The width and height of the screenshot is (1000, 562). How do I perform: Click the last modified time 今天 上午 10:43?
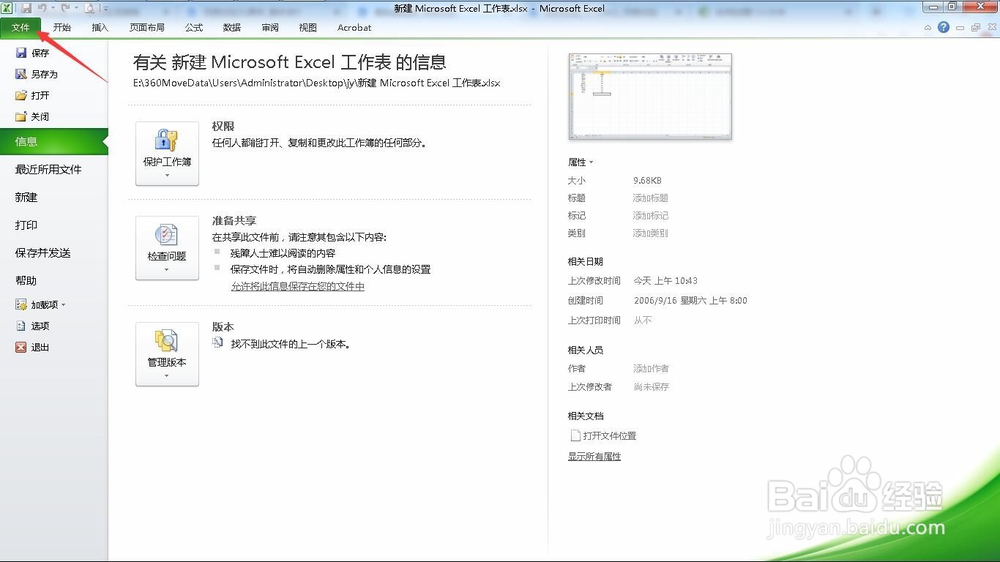tap(665, 281)
